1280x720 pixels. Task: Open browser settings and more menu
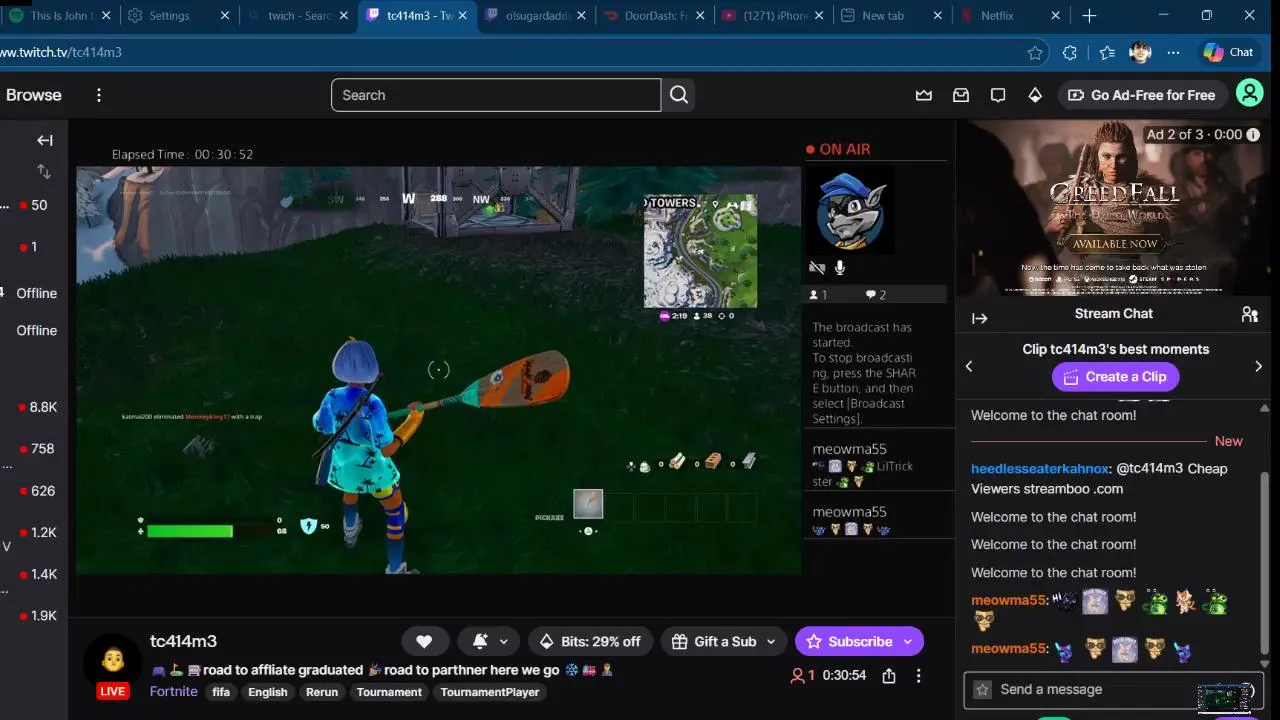pyautogui.click(x=1173, y=52)
